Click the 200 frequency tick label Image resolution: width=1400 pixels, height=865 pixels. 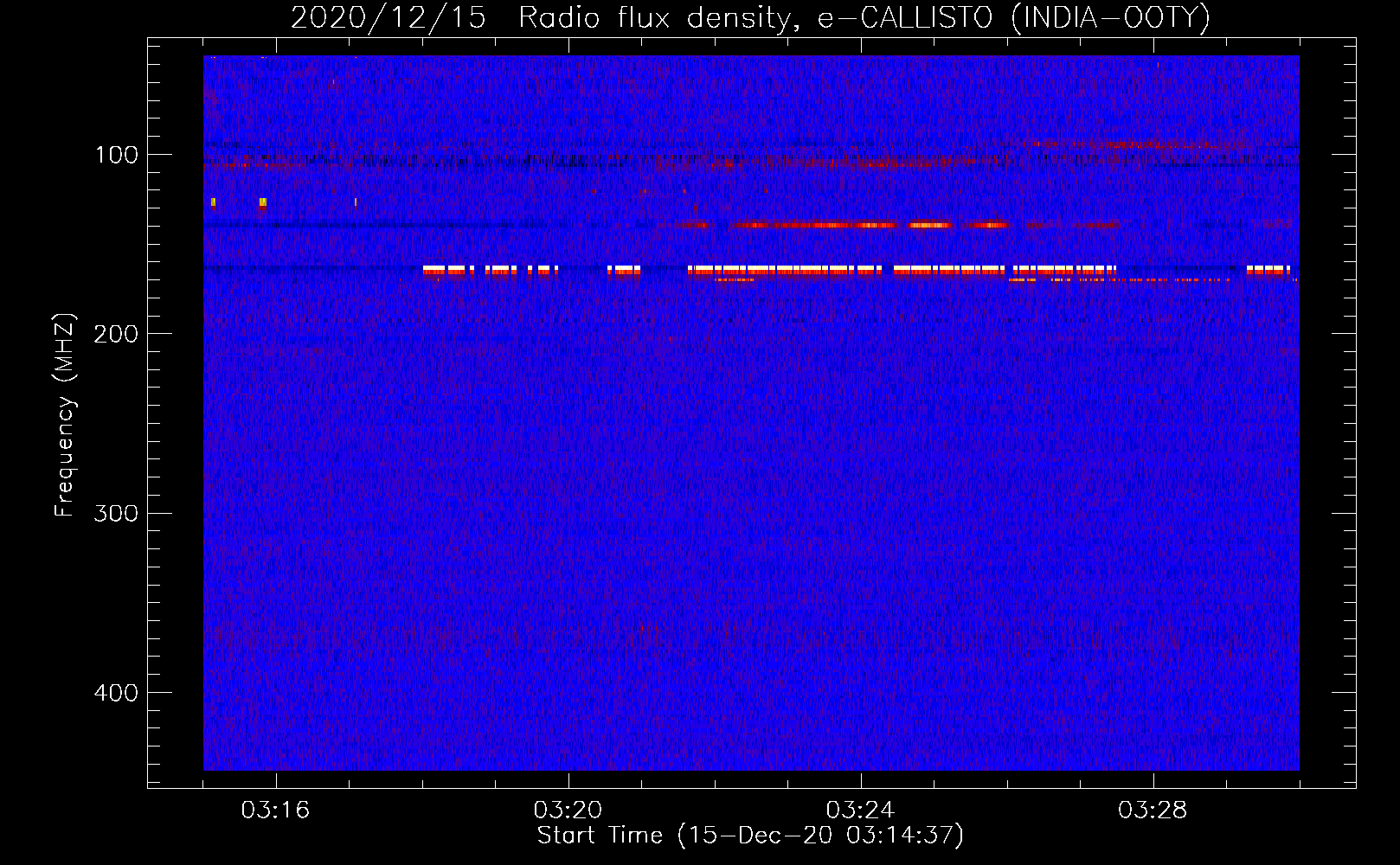pyautogui.click(x=116, y=334)
